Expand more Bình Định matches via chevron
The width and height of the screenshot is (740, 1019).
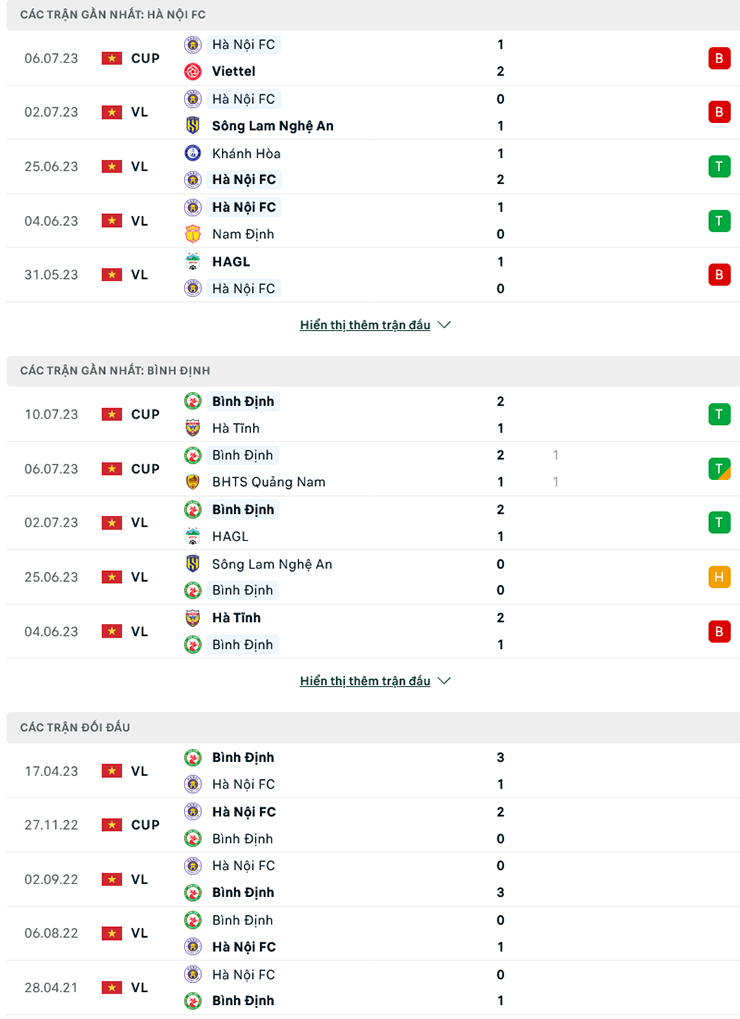(x=445, y=681)
